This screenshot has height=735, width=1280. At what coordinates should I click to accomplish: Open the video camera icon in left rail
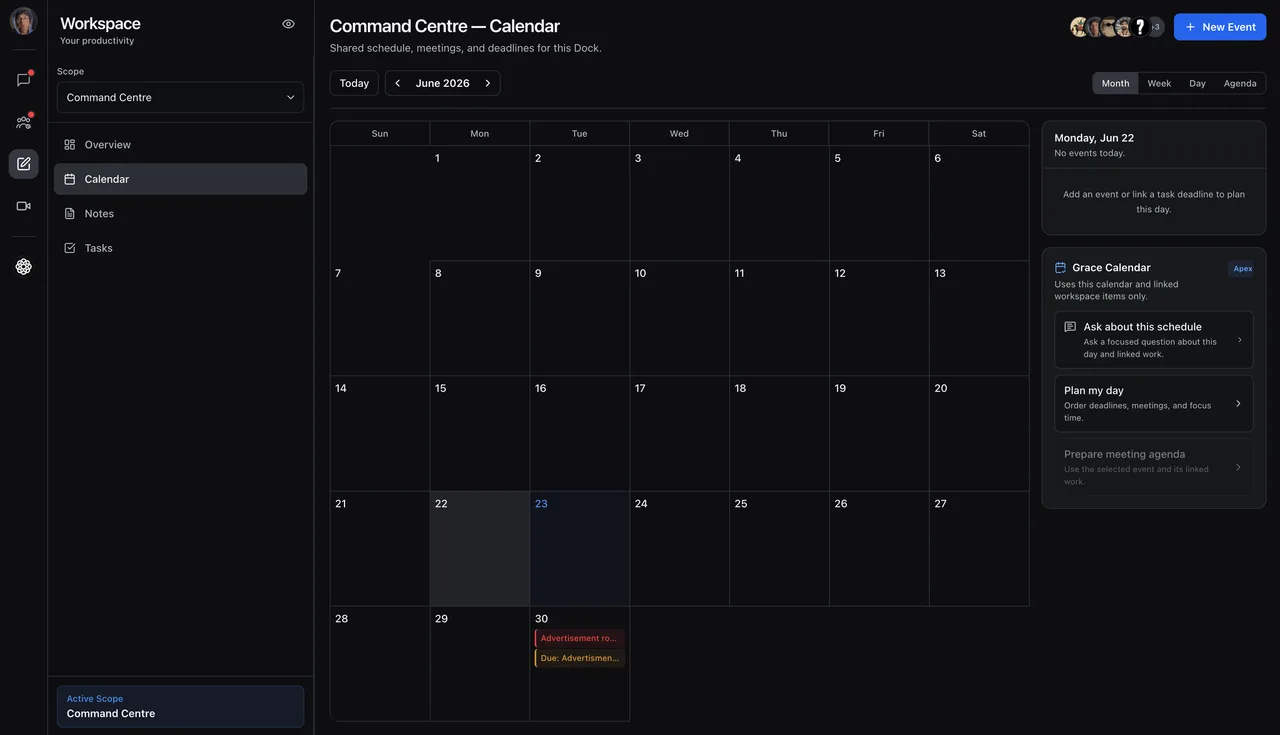pyautogui.click(x=23, y=206)
